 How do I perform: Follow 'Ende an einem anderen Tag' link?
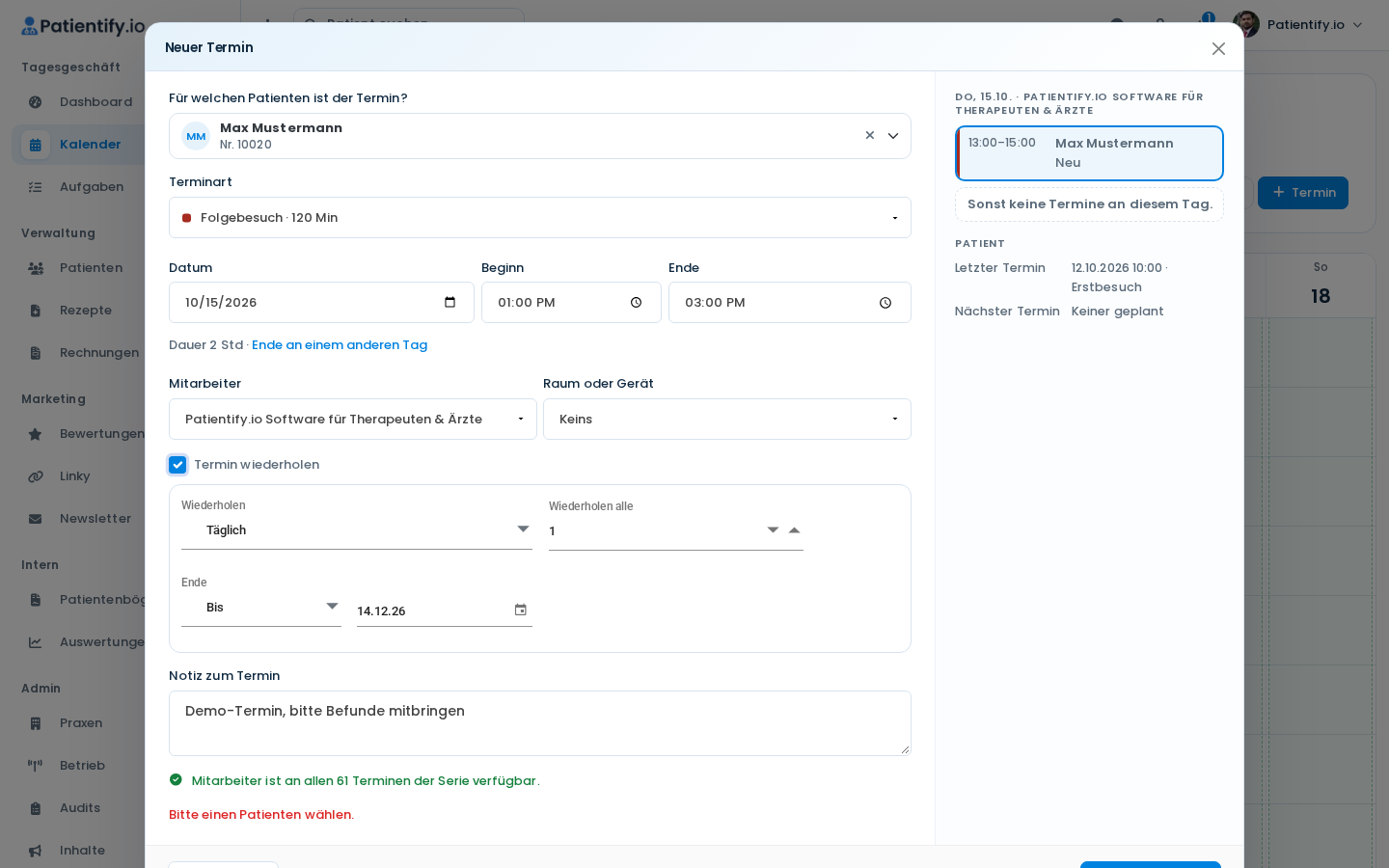(340, 345)
